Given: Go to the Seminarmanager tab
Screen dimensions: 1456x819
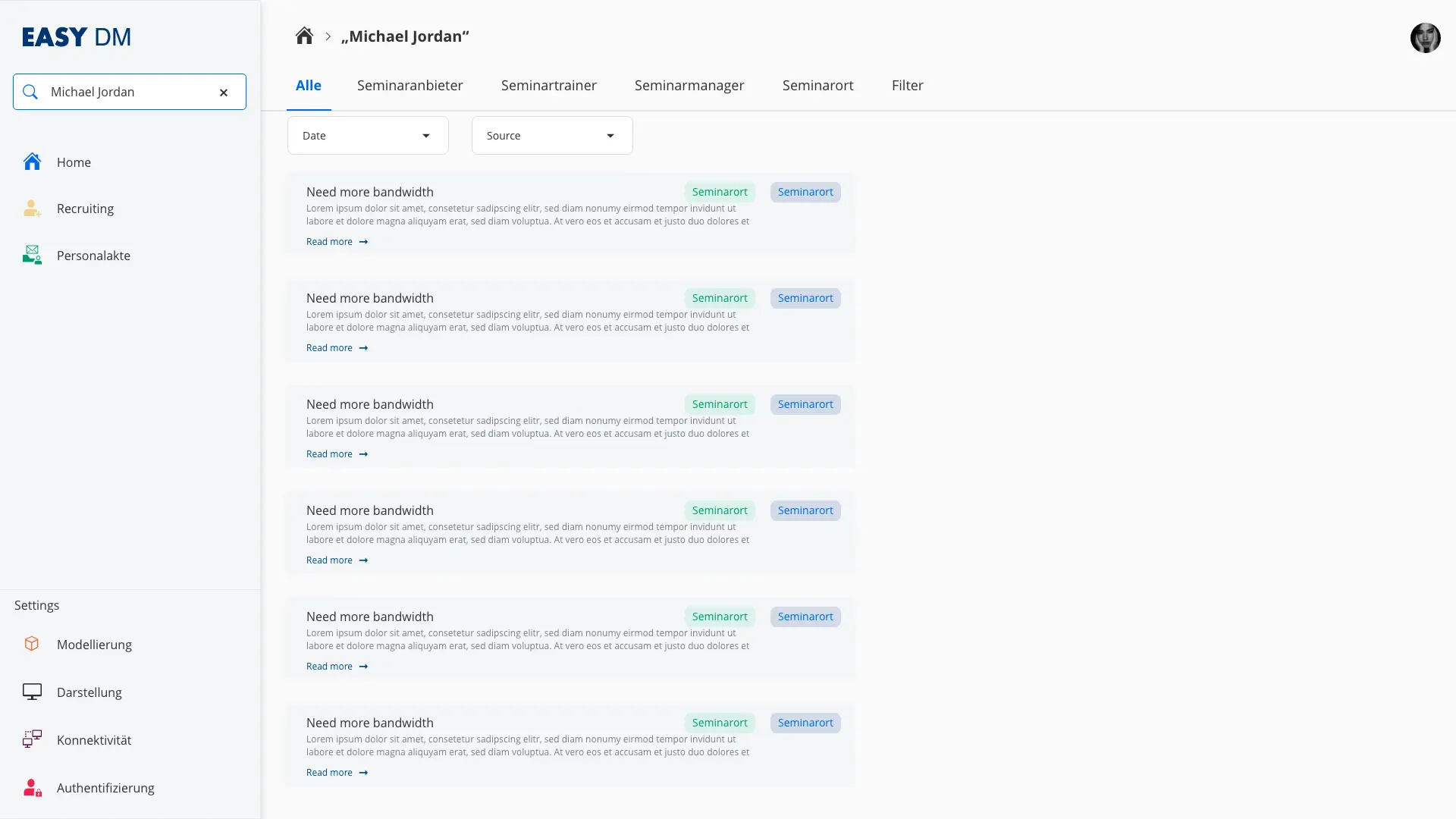Looking at the screenshot, I should 689,86.
